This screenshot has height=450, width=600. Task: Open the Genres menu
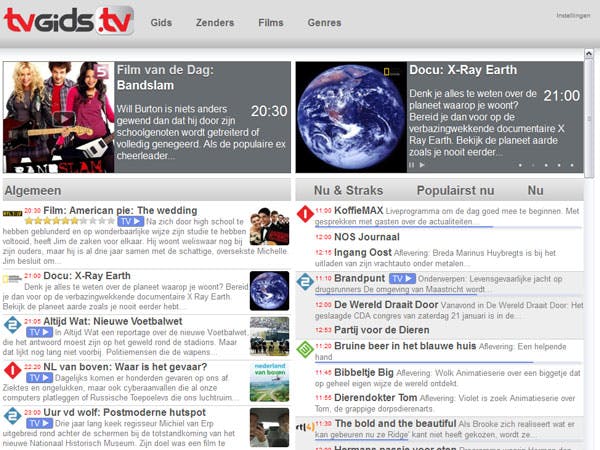click(x=324, y=23)
